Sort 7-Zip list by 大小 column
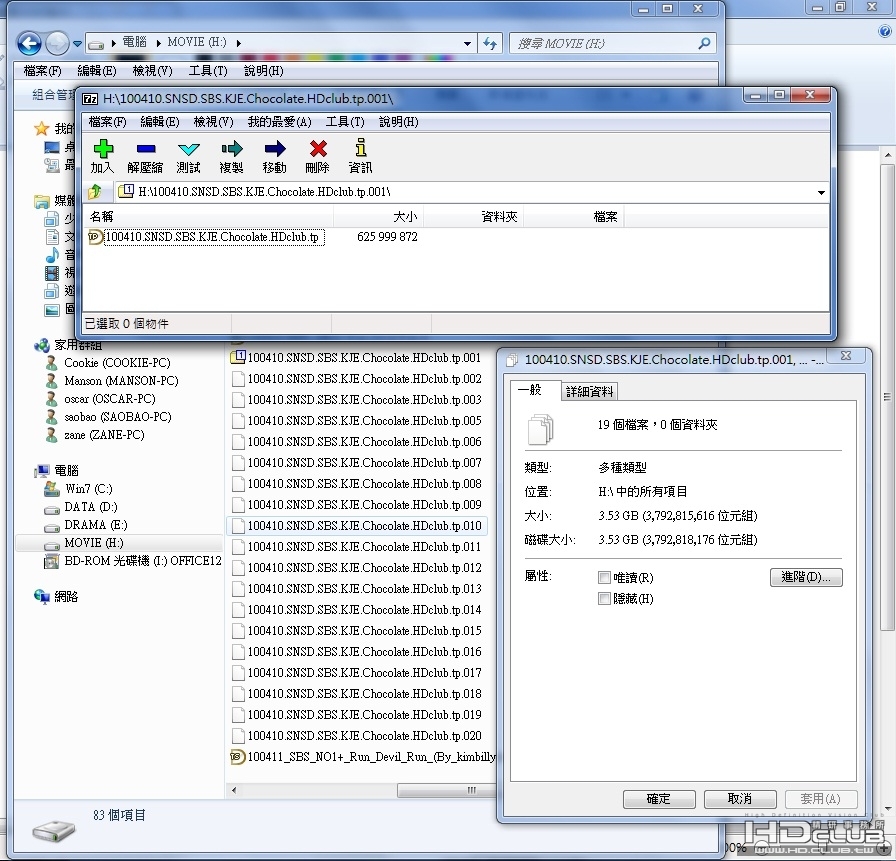896x861 pixels. 378,217
